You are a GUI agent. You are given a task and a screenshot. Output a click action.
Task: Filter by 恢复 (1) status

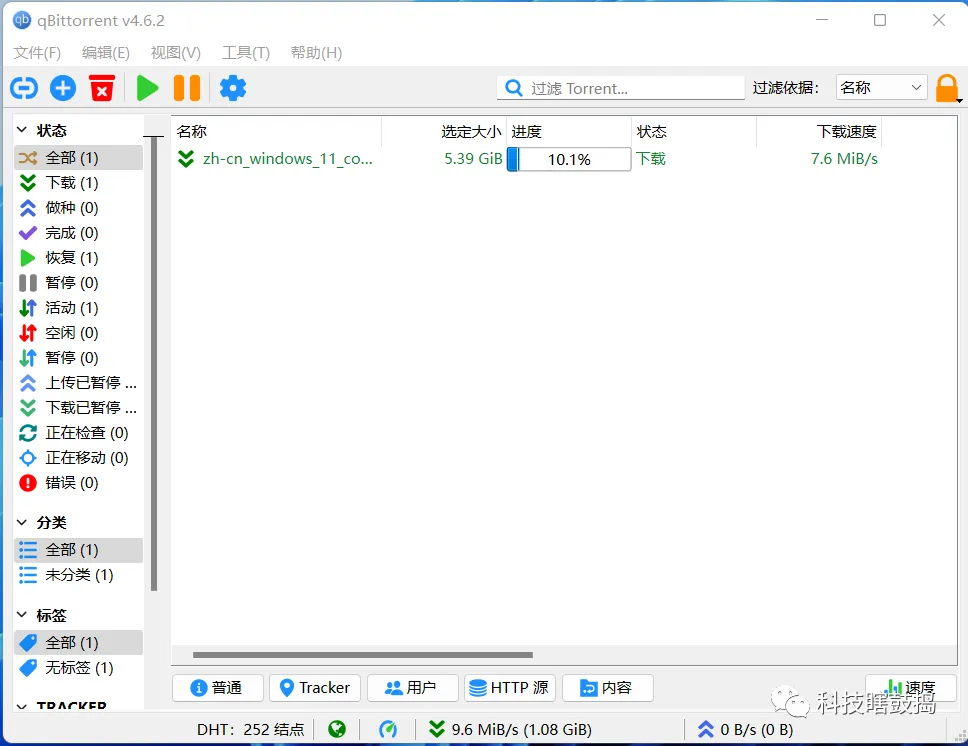[78, 258]
